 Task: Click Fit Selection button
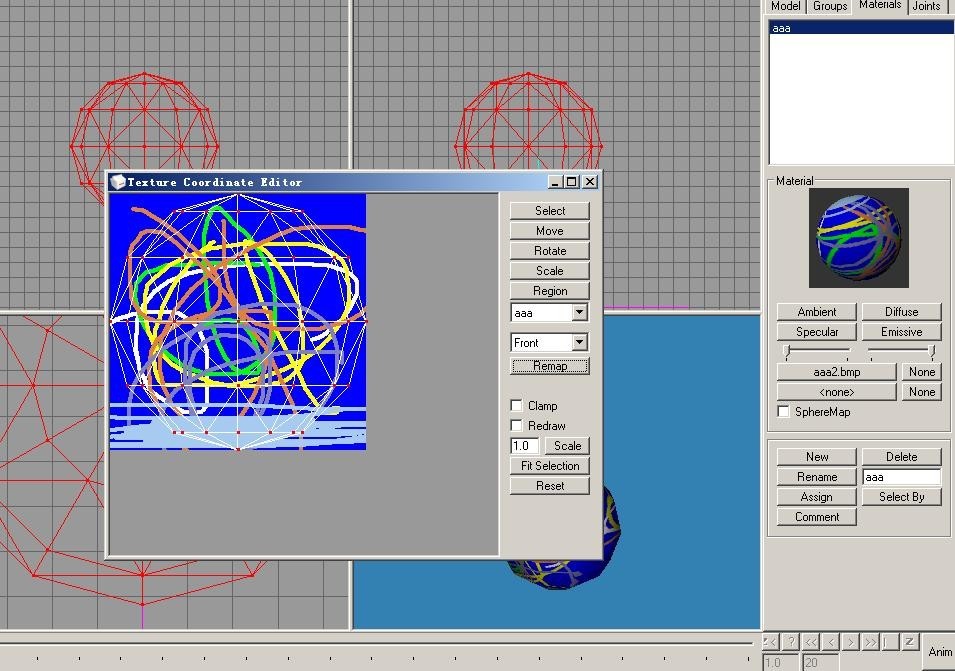click(549, 466)
